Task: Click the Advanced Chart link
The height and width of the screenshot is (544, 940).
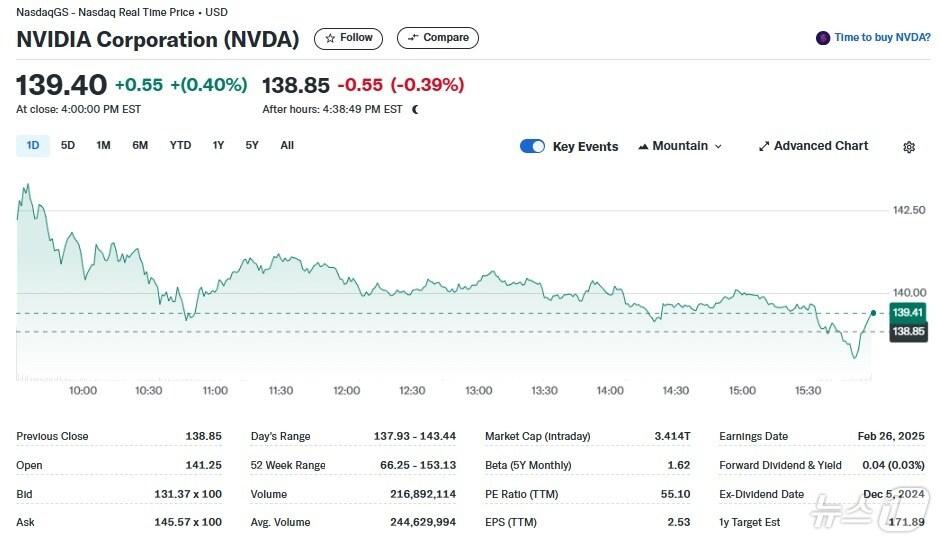Action: pos(820,146)
